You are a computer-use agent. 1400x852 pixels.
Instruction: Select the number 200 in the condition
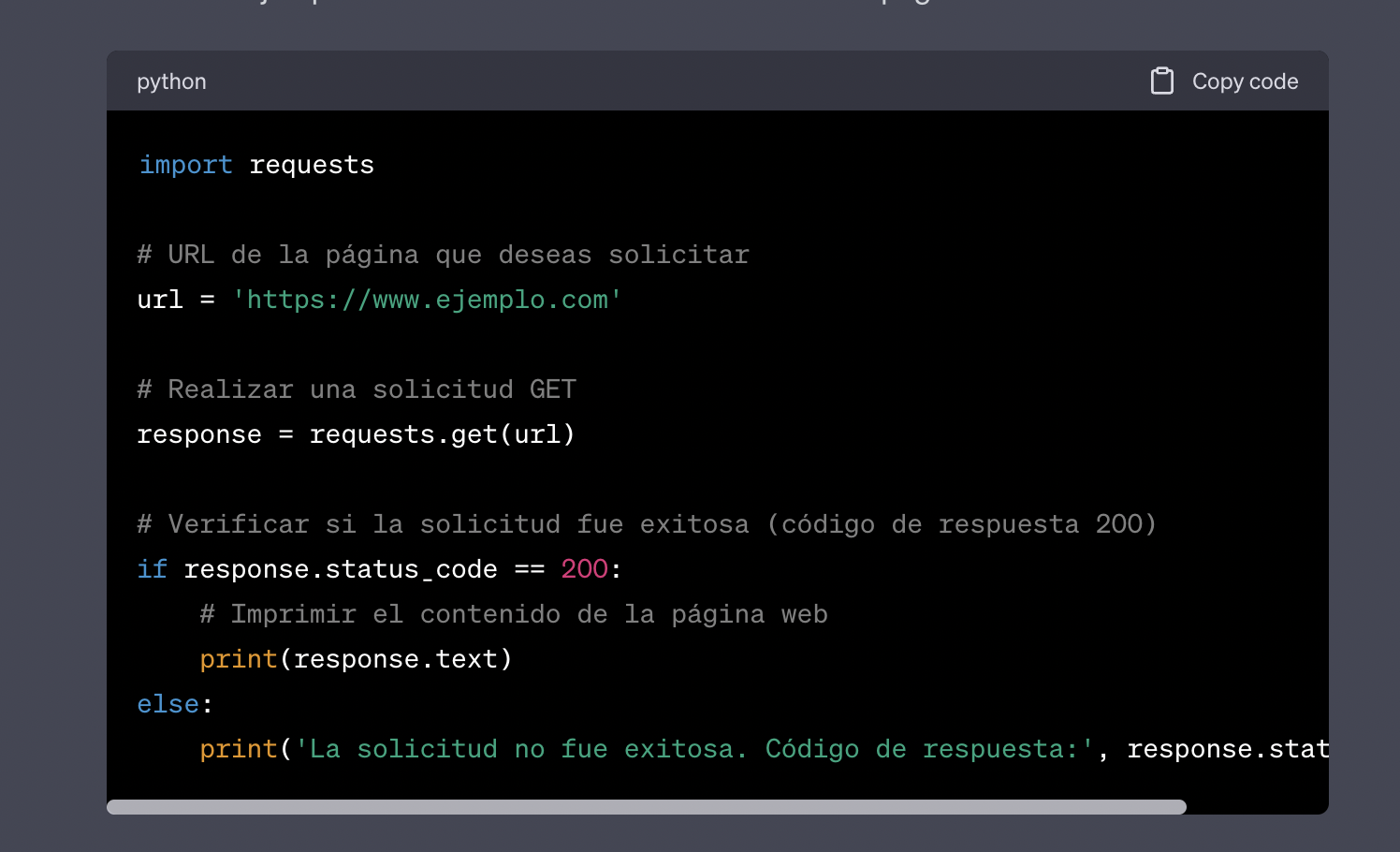coord(583,568)
